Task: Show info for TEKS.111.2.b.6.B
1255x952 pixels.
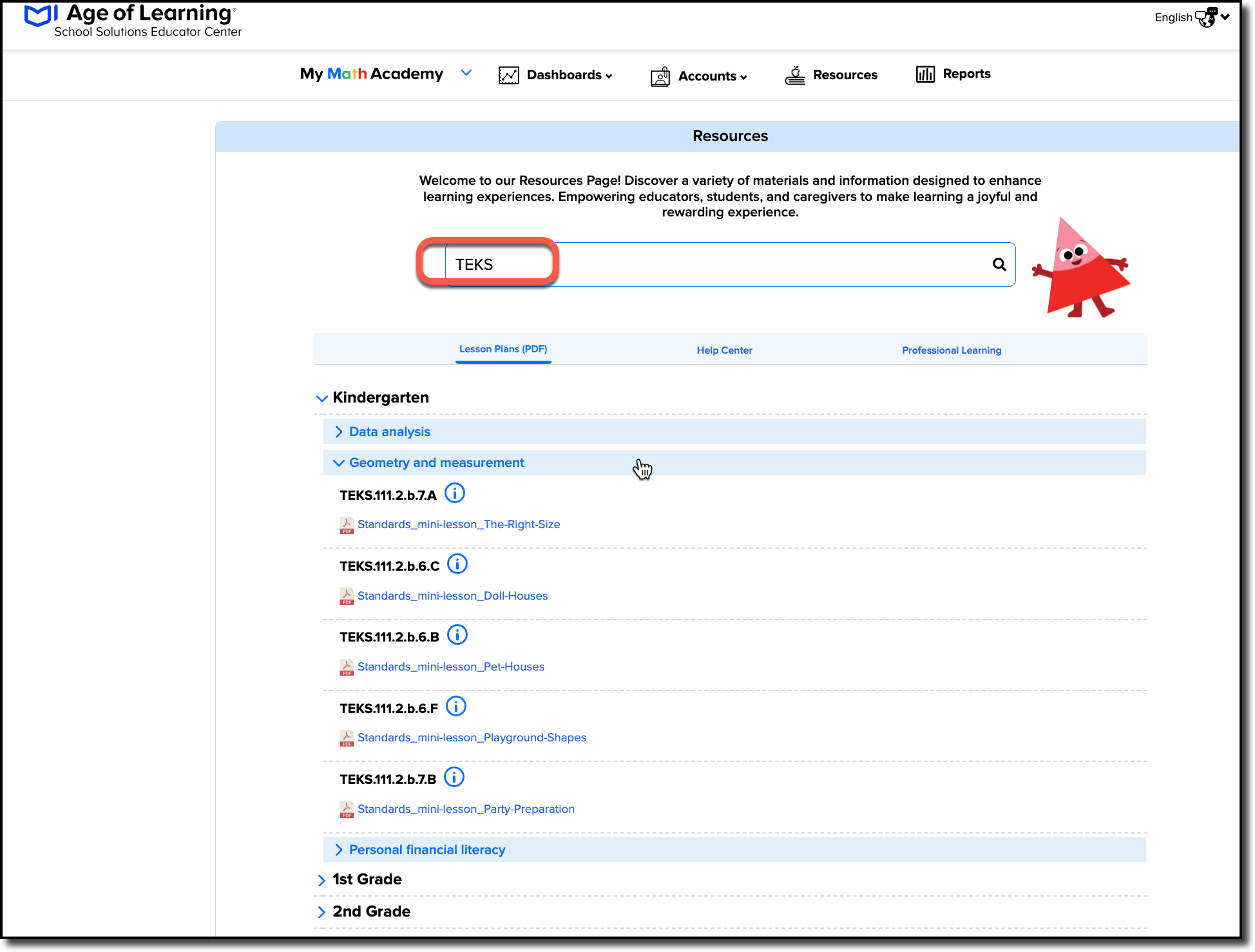Action: 457,635
